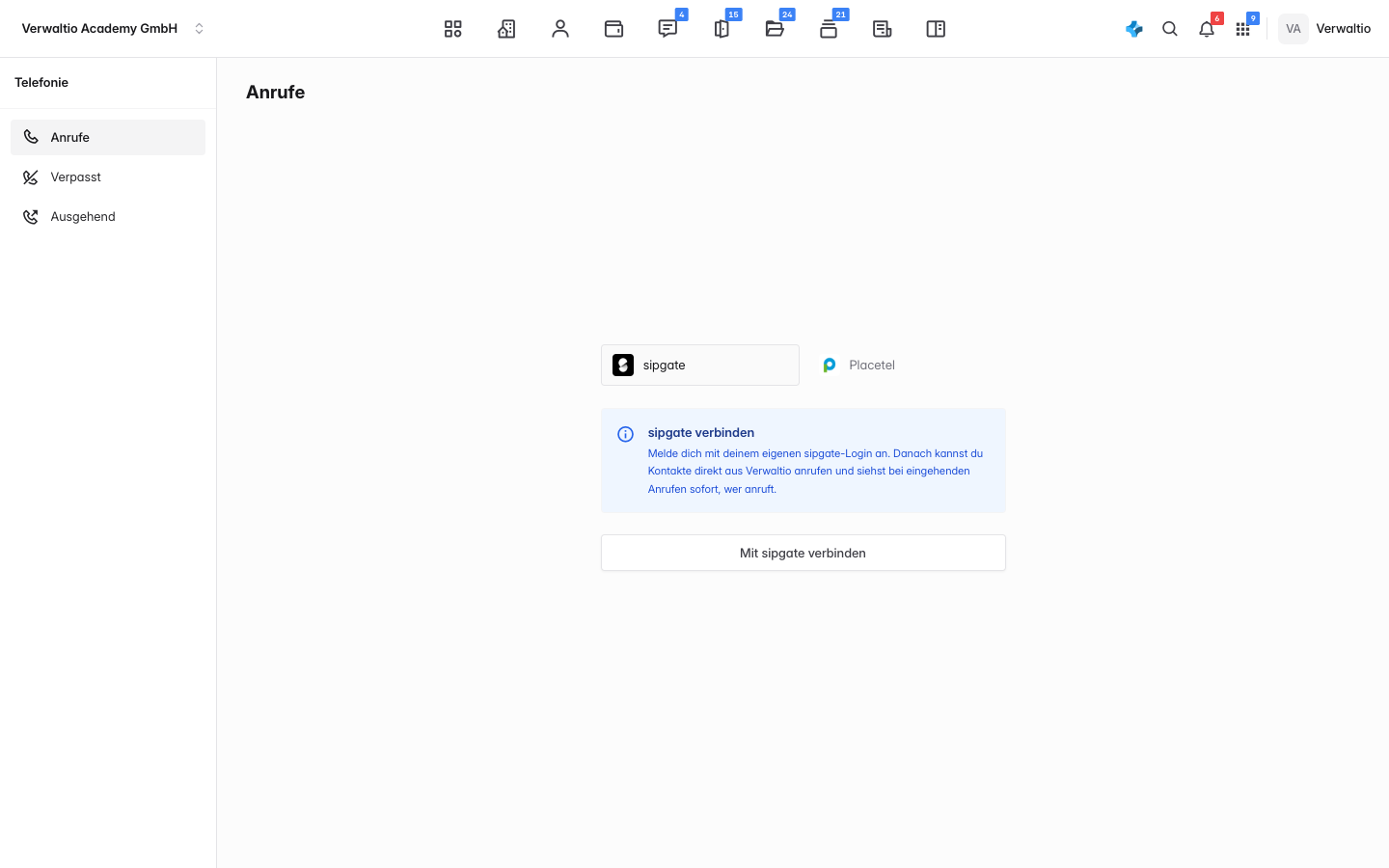Open the buildings icon in top navigation

coord(506,29)
